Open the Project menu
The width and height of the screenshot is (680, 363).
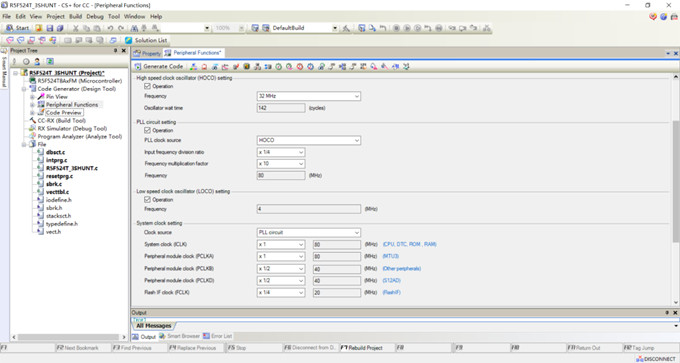[x=56, y=16]
